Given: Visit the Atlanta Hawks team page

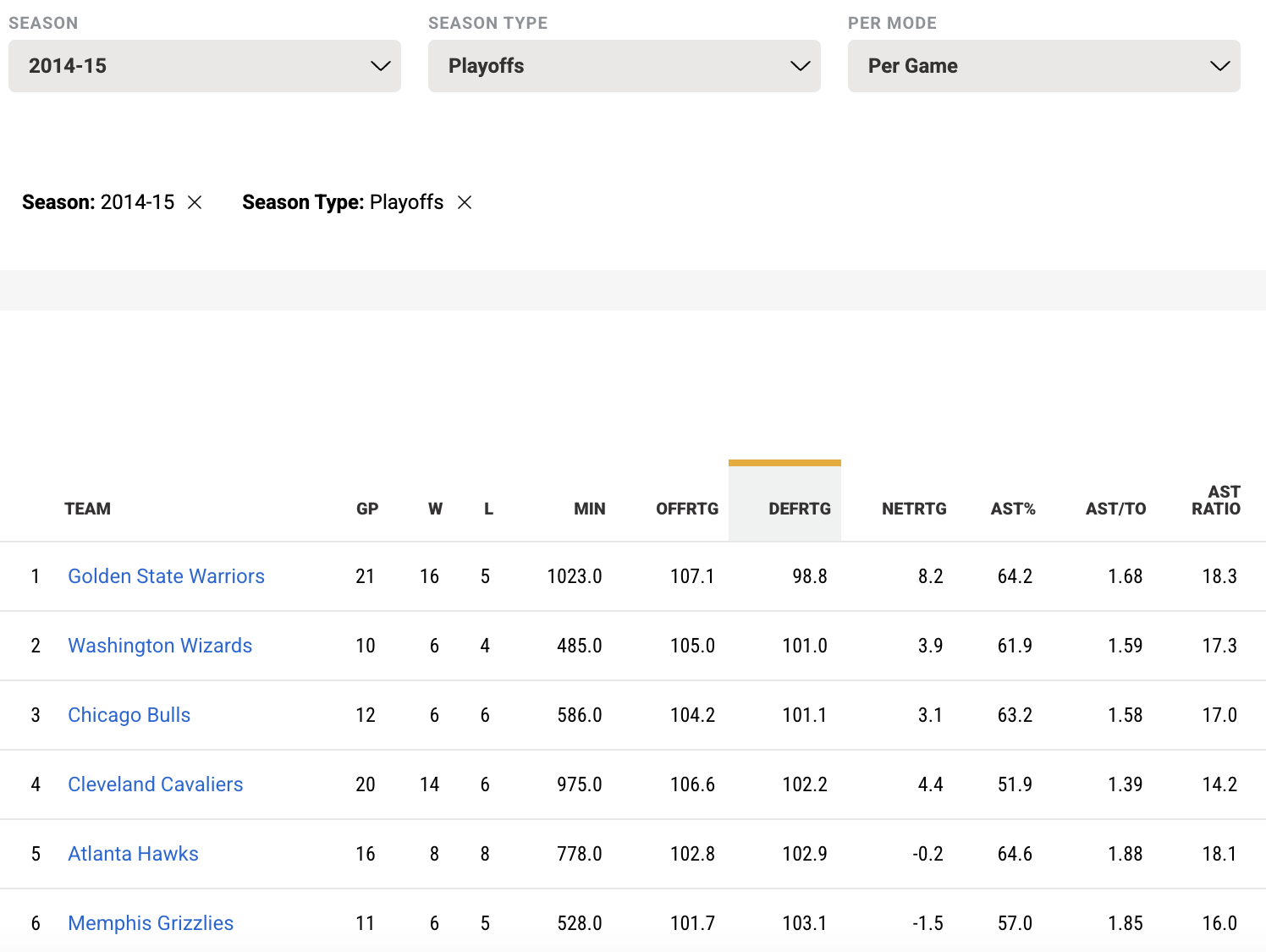Looking at the screenshot, I should 133,854.
